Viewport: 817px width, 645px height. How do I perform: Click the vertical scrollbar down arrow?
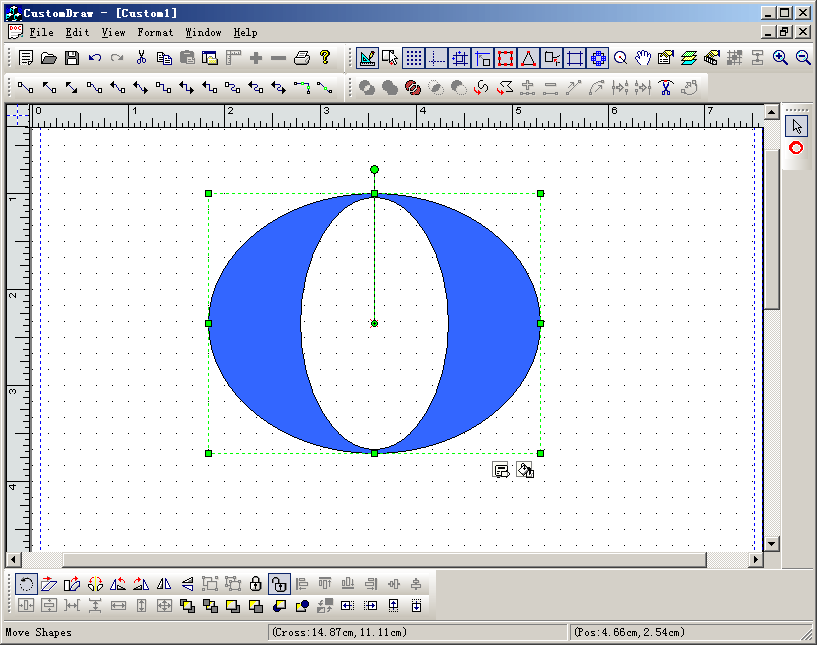771,543
